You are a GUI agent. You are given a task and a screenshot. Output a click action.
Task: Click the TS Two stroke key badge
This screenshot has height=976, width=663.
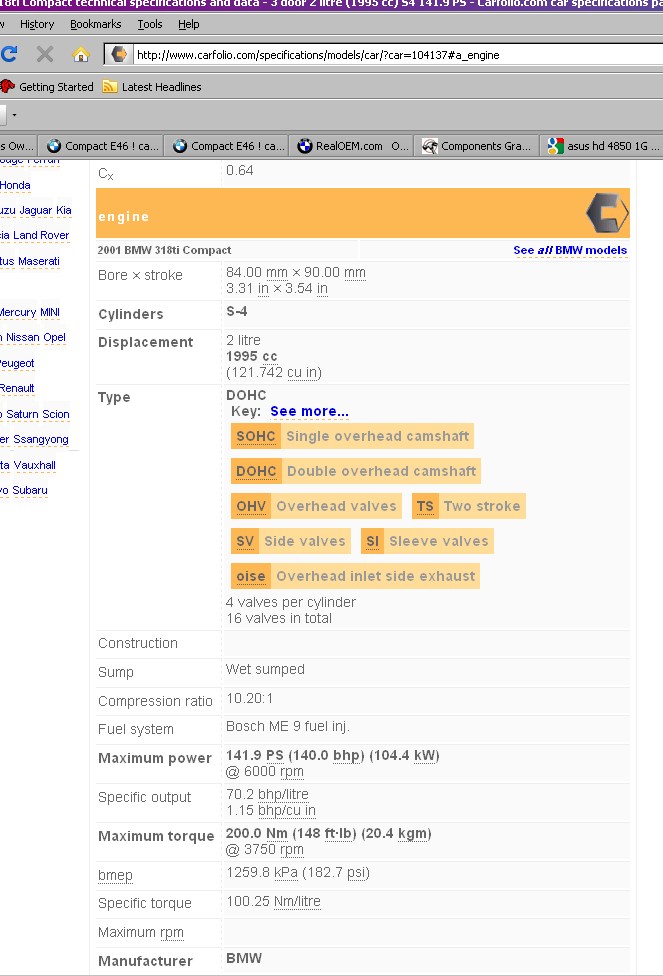pos(469,506)
